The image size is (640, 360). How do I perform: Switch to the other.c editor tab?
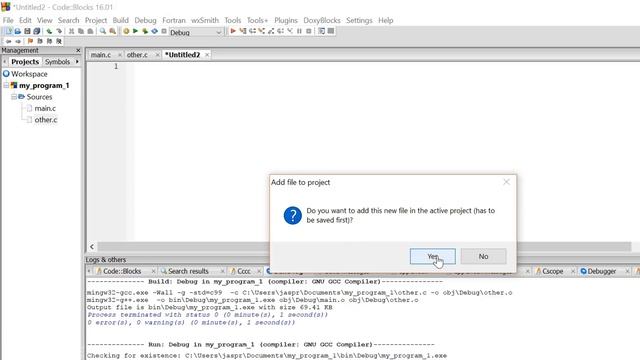point(137,55)
